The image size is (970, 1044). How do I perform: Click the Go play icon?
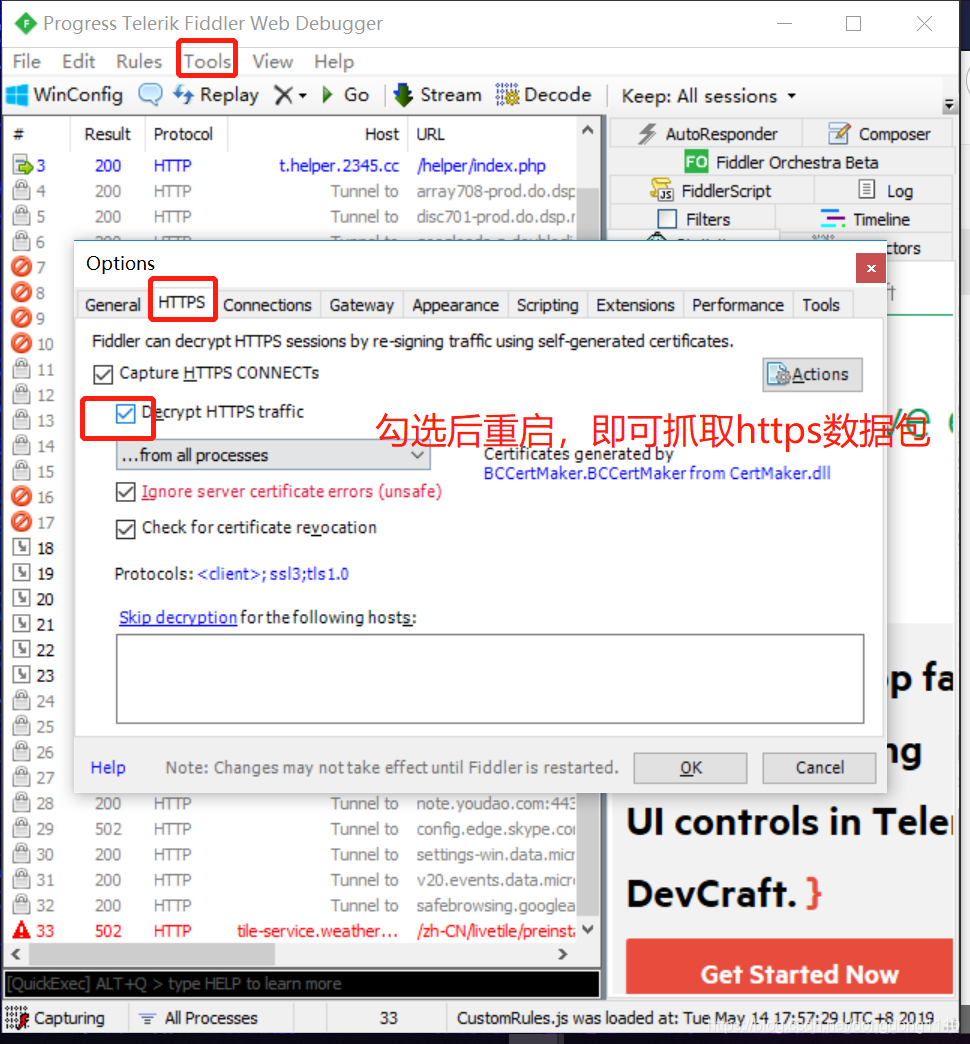[x=327, y=95]
